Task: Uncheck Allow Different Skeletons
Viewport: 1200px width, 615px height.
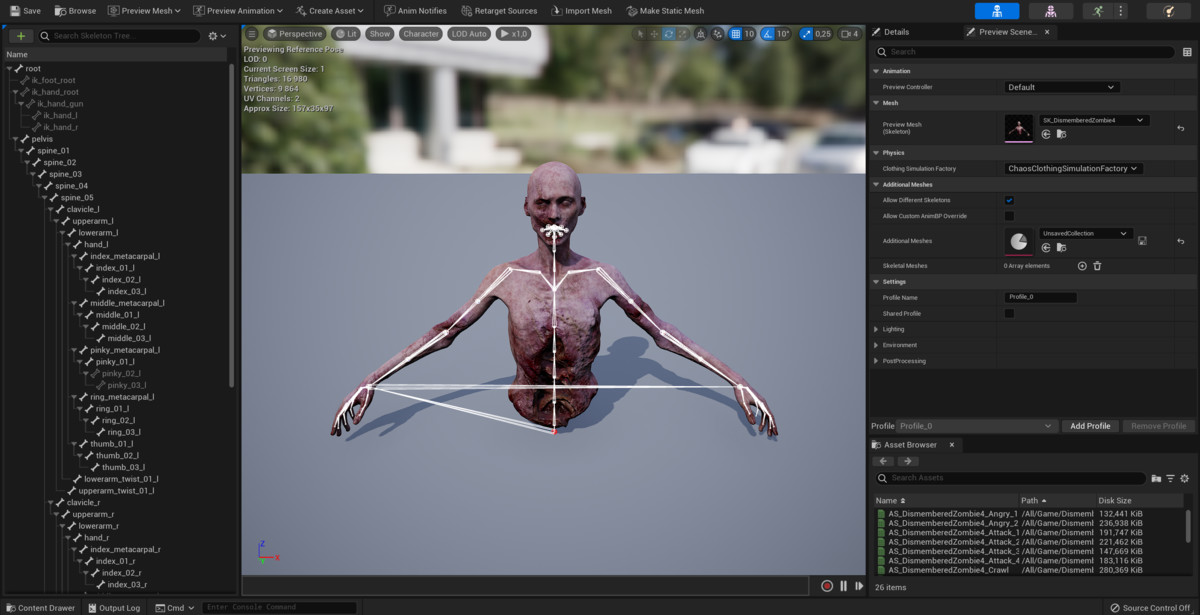Action: (1009, 200)
